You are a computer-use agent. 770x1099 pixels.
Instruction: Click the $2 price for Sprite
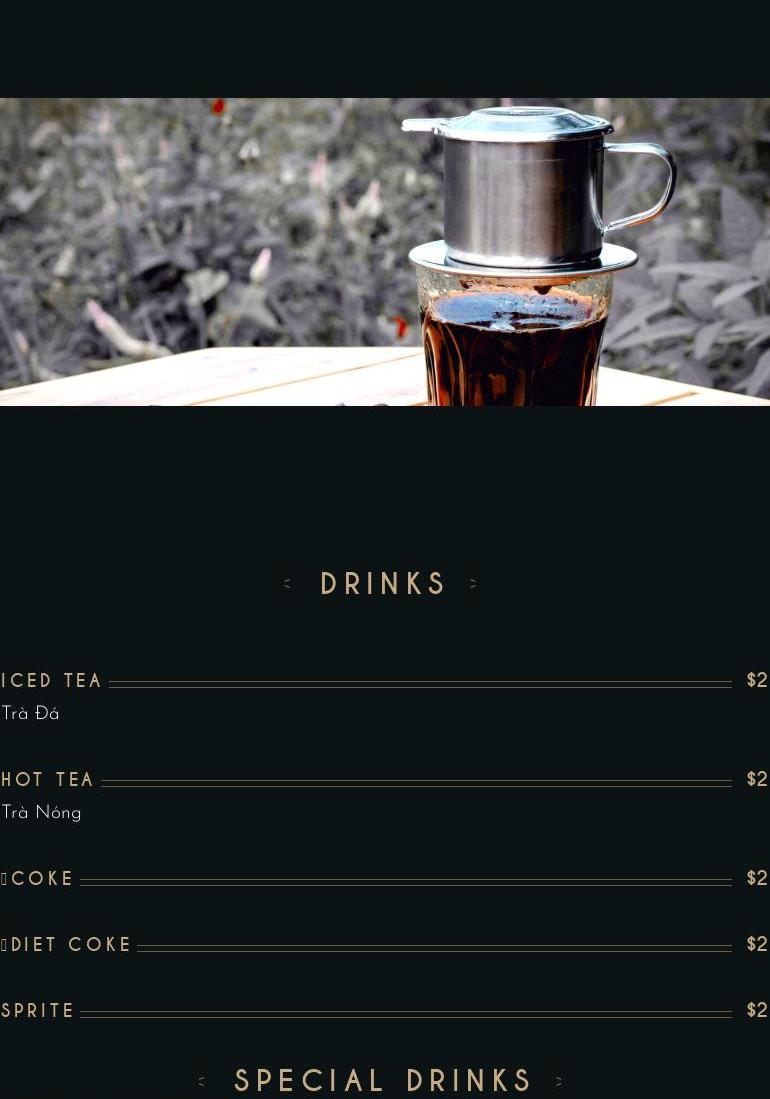pos(757,1009)
